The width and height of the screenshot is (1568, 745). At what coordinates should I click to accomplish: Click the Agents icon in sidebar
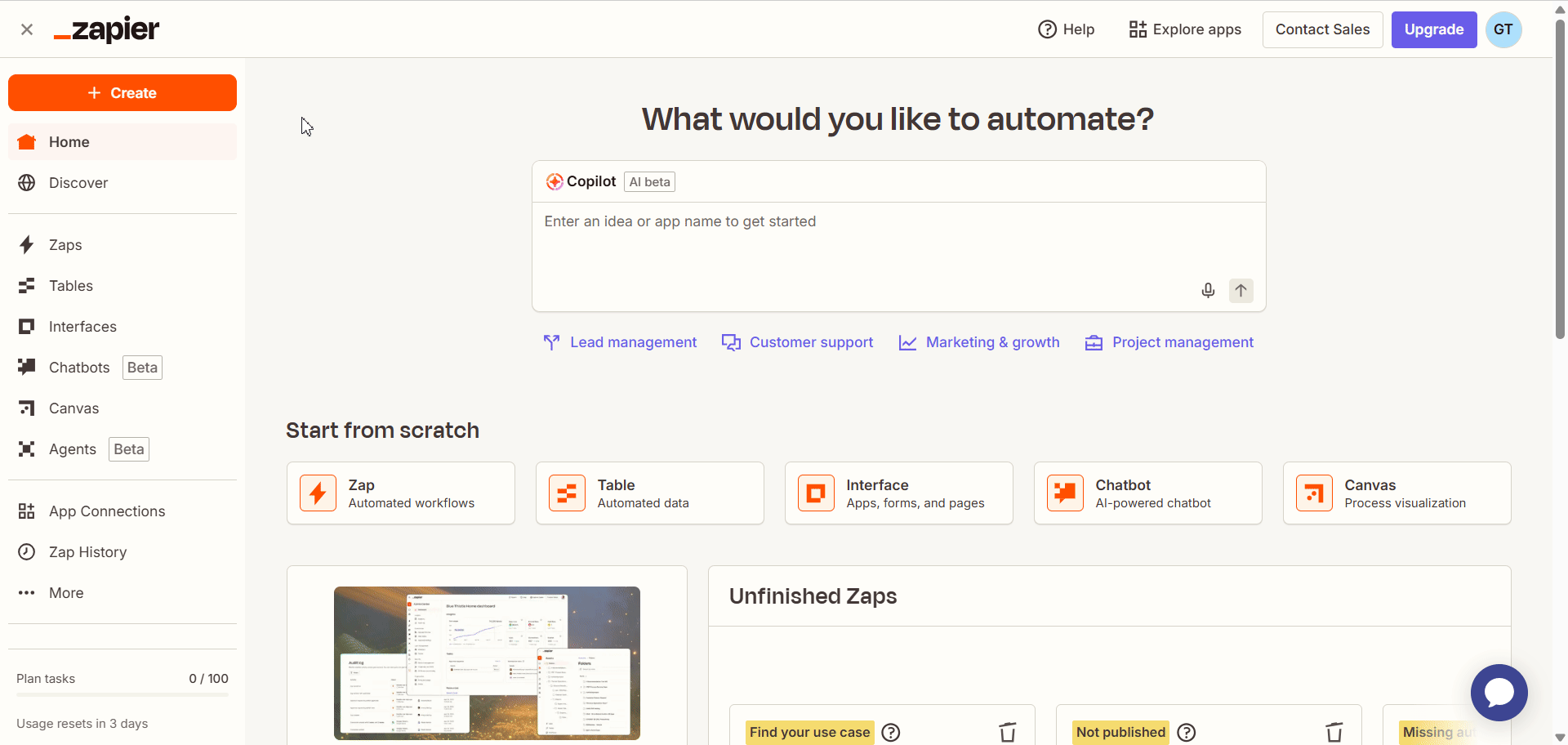[27, 449]
